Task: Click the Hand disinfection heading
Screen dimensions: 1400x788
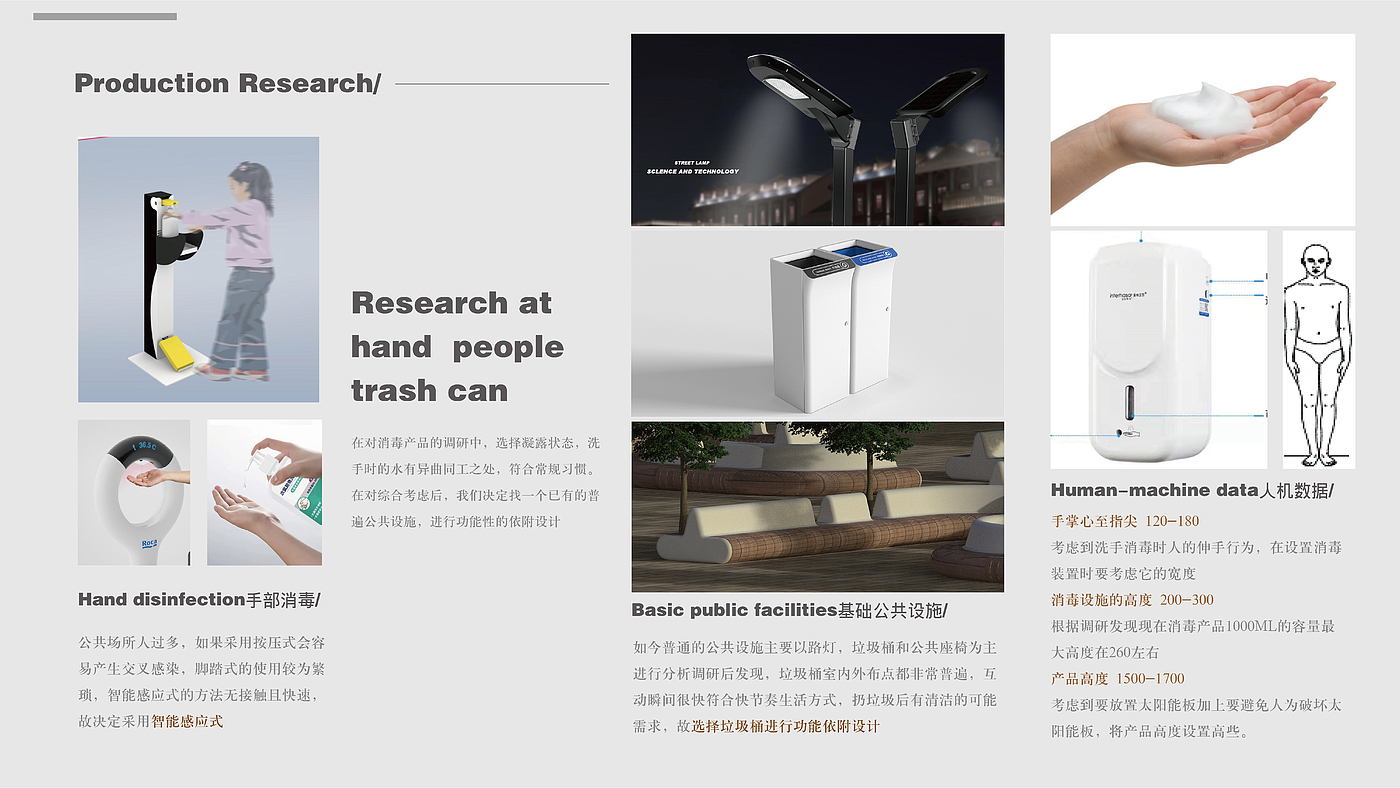Action: (199, 600)
